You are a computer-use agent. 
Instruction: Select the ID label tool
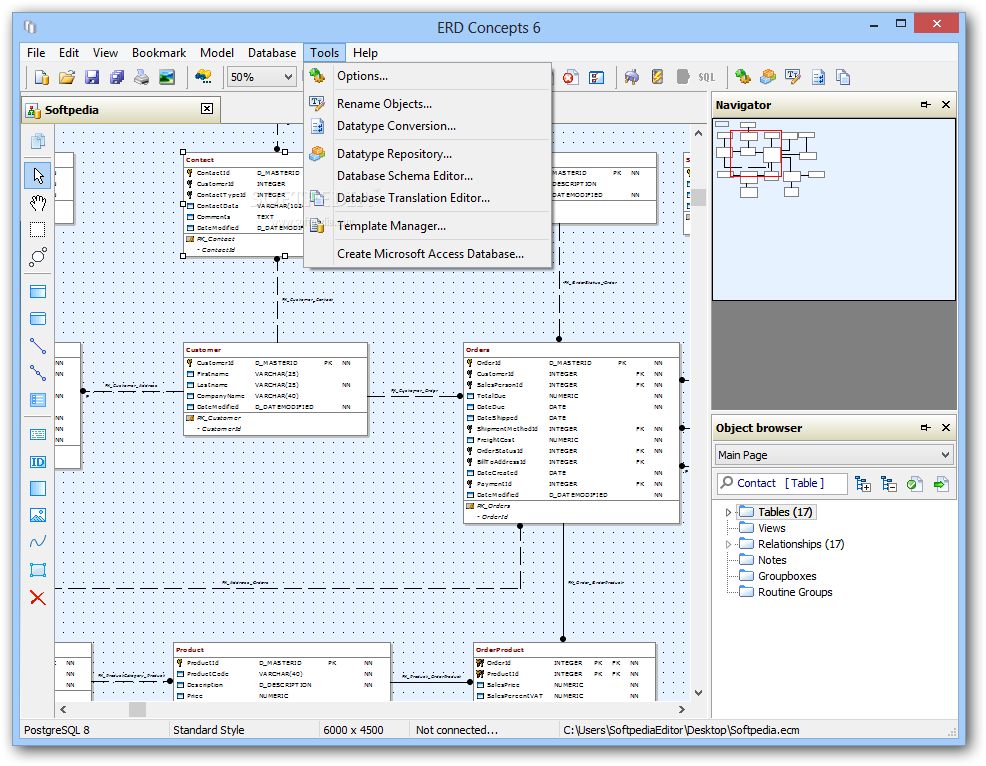coord(38,462)
